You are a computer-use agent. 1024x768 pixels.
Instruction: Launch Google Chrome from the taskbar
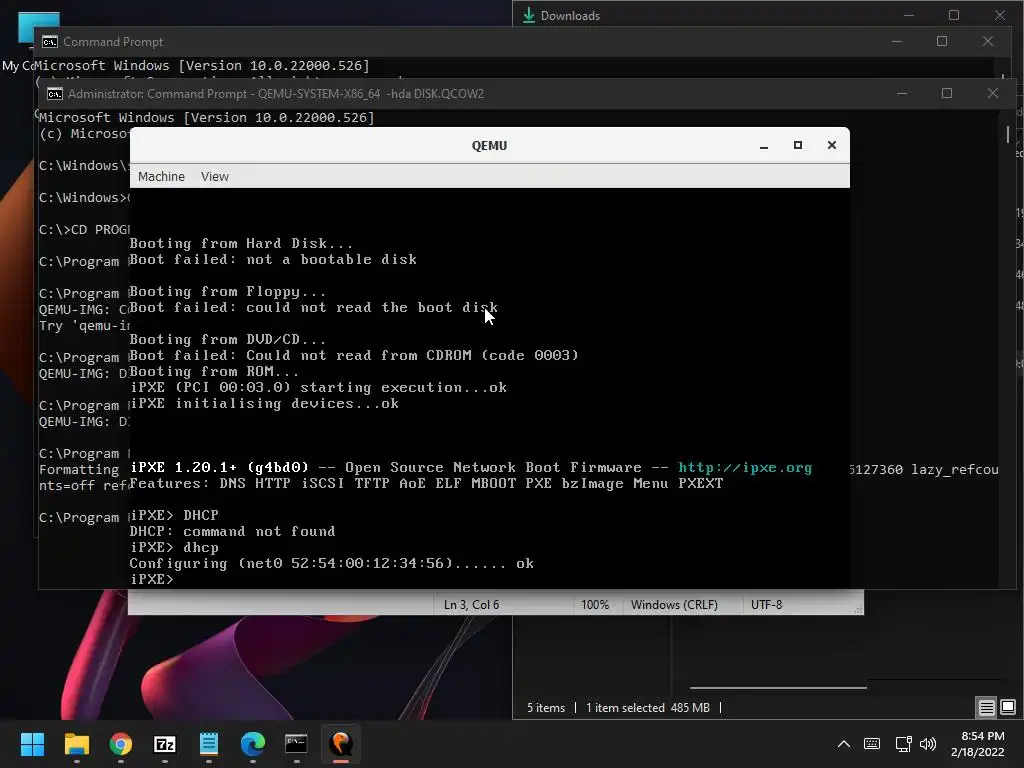pos(121,744)
